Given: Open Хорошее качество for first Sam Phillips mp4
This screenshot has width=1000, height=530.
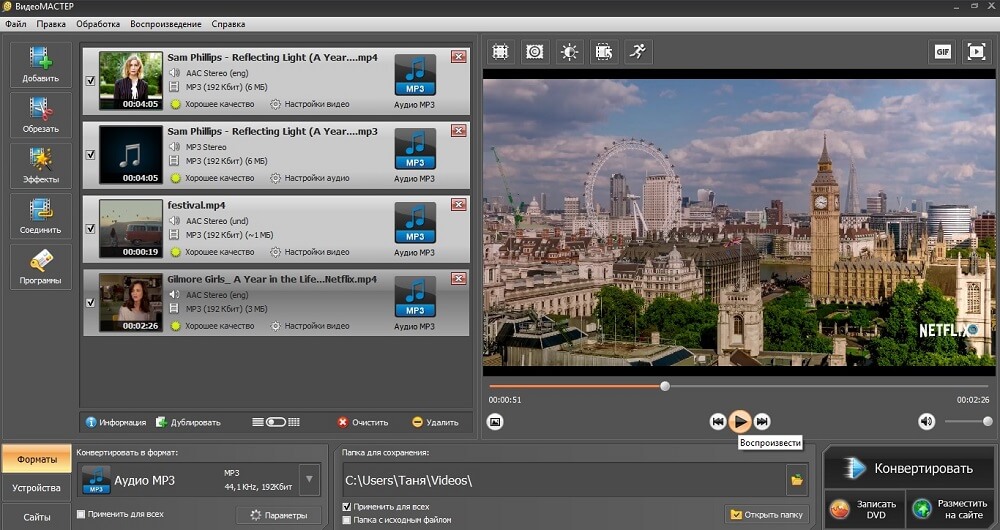Looking at the screenshot, I should click(x=213, y=104).
